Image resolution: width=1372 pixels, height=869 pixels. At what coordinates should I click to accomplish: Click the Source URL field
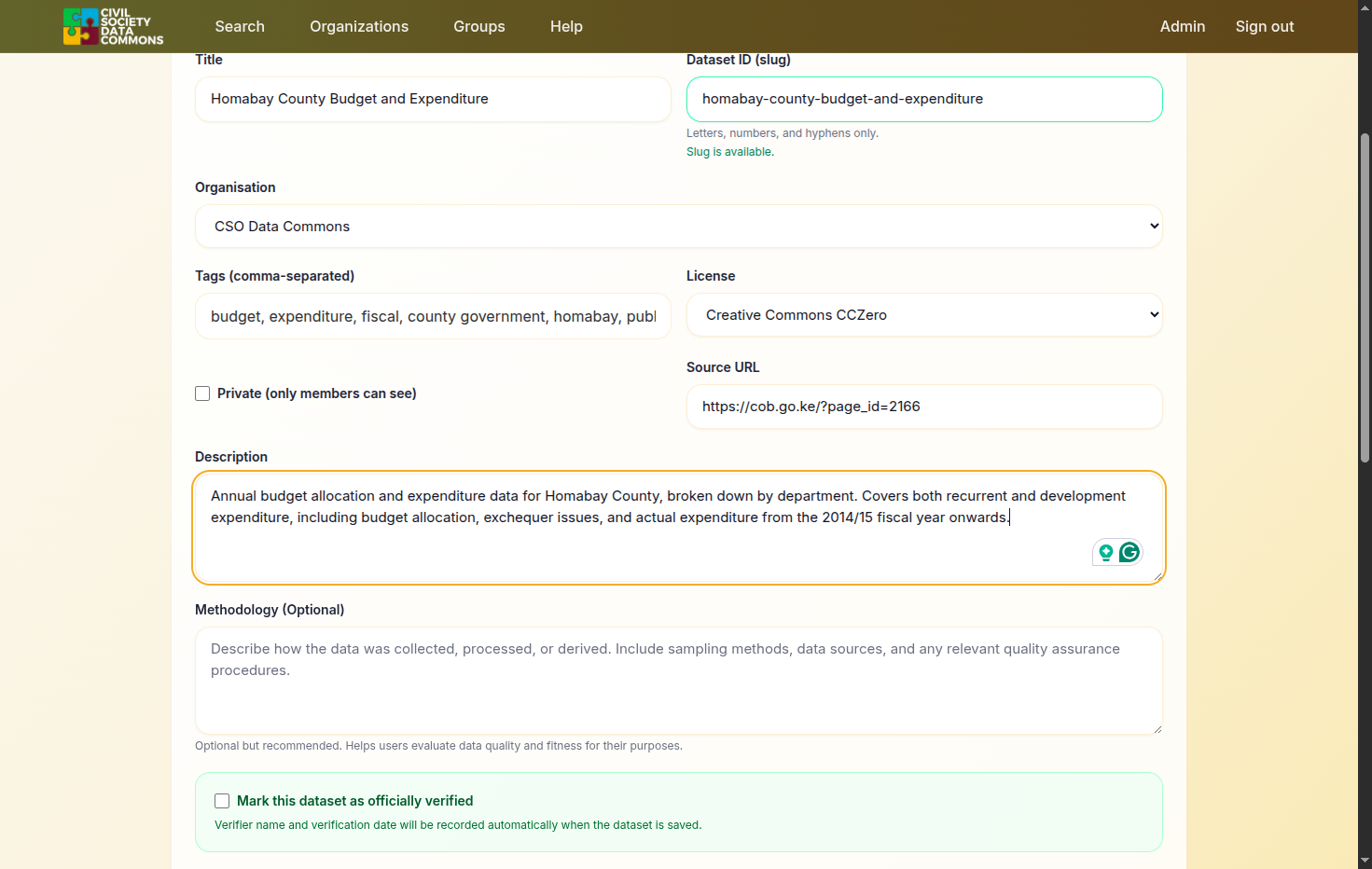[x=924, y=407]
